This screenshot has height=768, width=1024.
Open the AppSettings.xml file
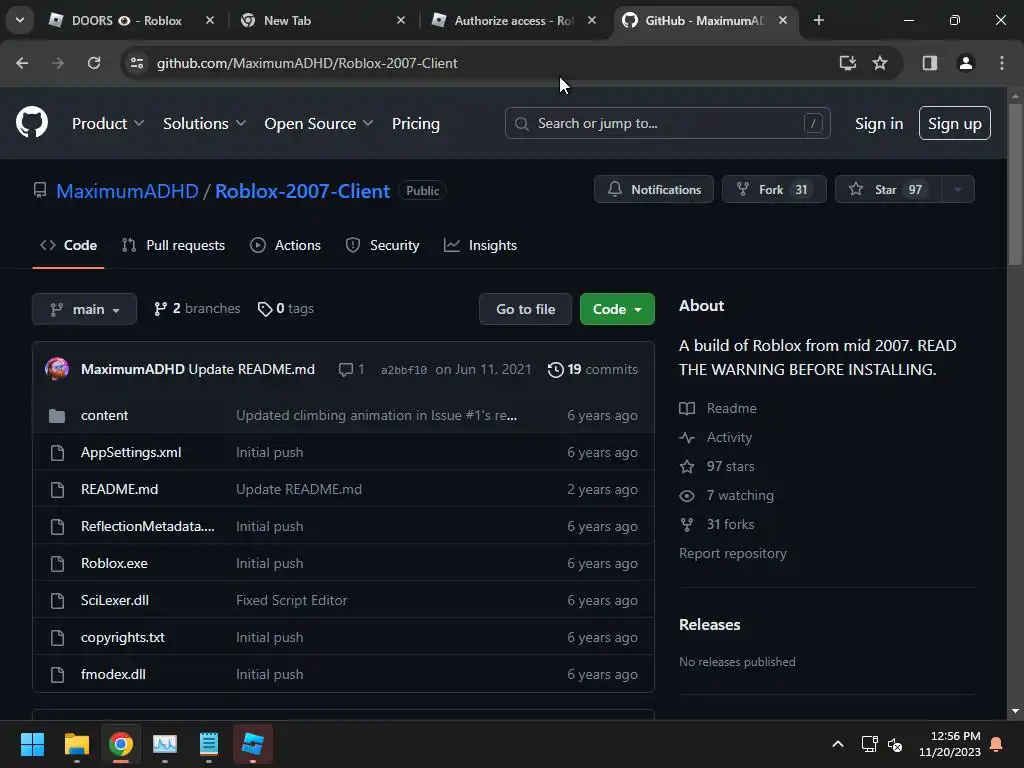(131, 452)
